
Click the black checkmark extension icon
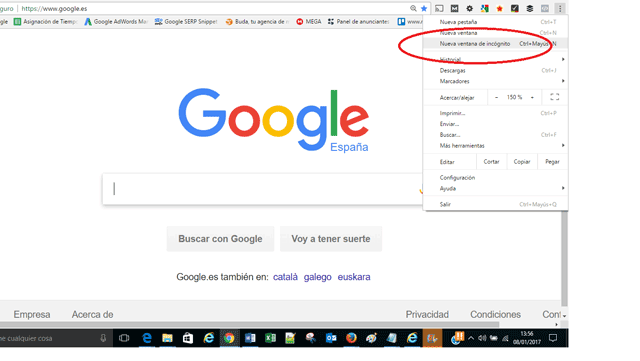click(515, 8)
